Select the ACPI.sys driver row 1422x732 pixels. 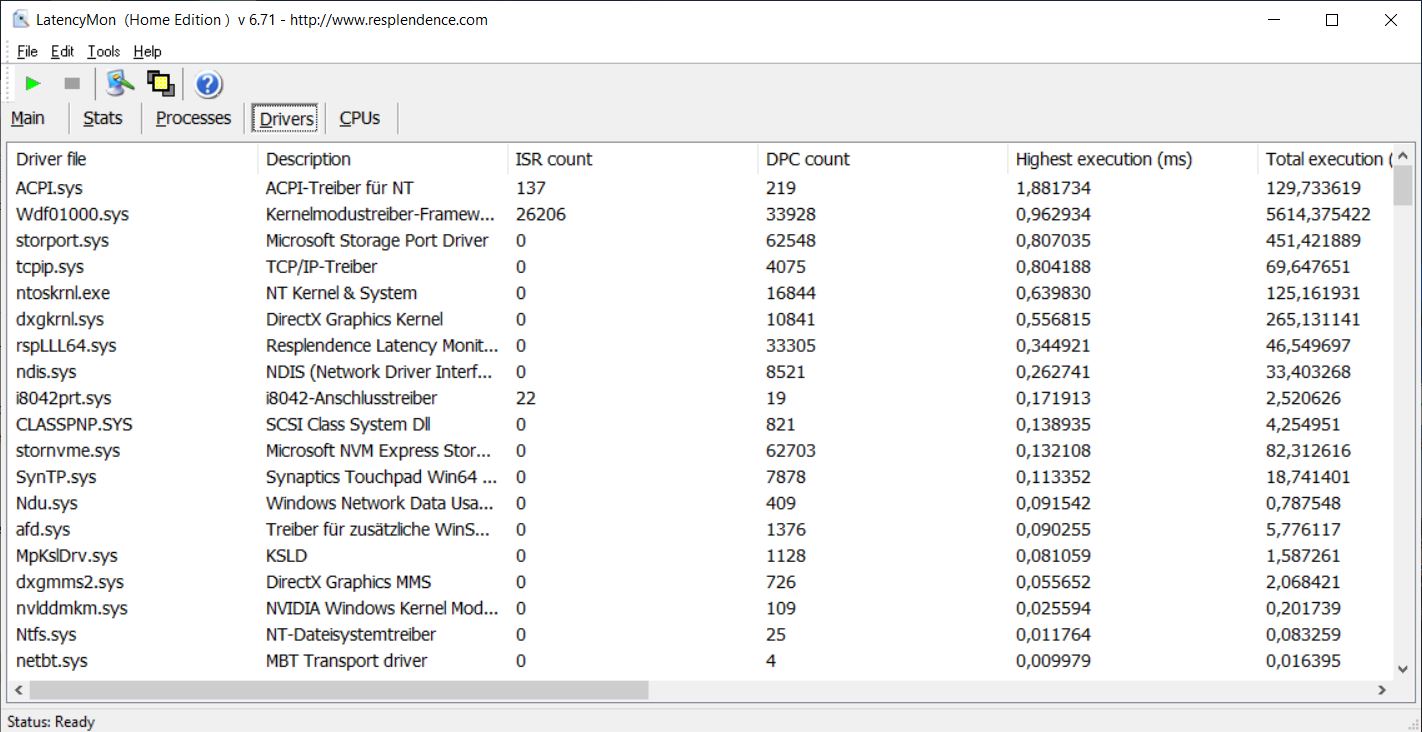point(700,188)
